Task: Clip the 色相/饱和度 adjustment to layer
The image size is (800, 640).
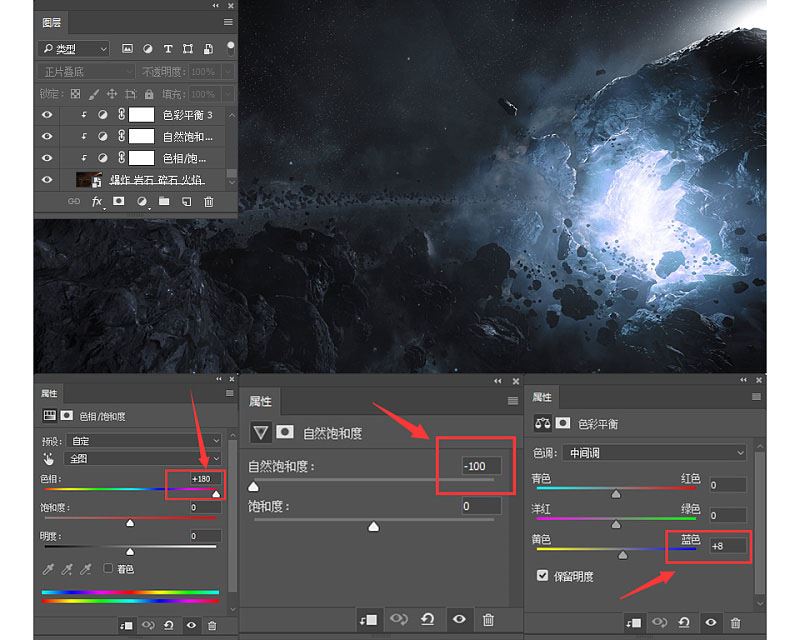Action: pyautogui.click(x=126, y=626)
